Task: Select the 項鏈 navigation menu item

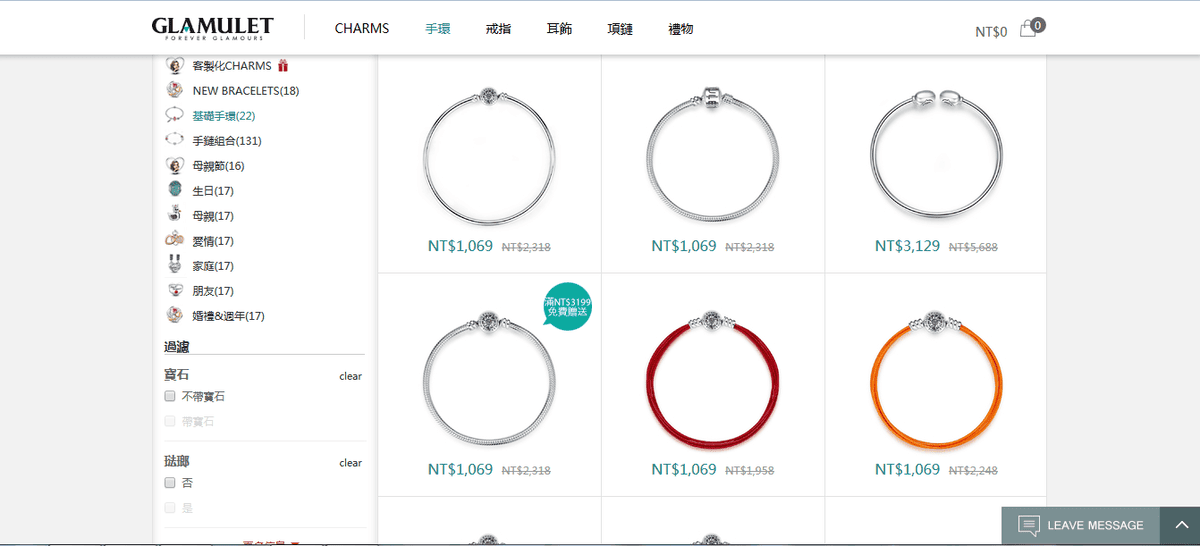Action: click(x=620, y=29)
